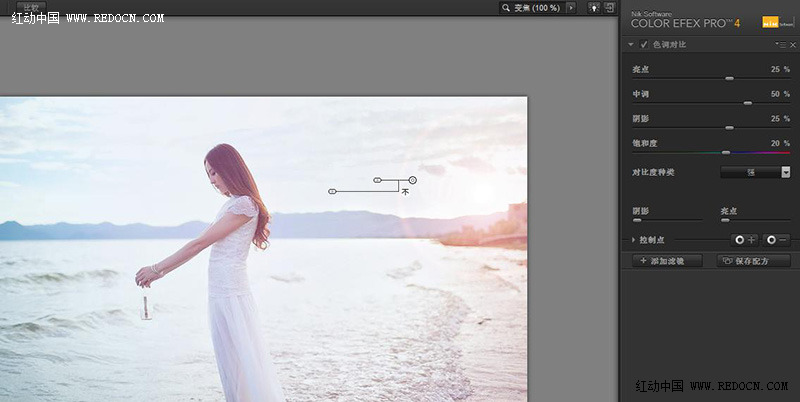Uncheck the 色调对比 filter checkbox
This screenshot has height=402, width=800.
point(644,45)
